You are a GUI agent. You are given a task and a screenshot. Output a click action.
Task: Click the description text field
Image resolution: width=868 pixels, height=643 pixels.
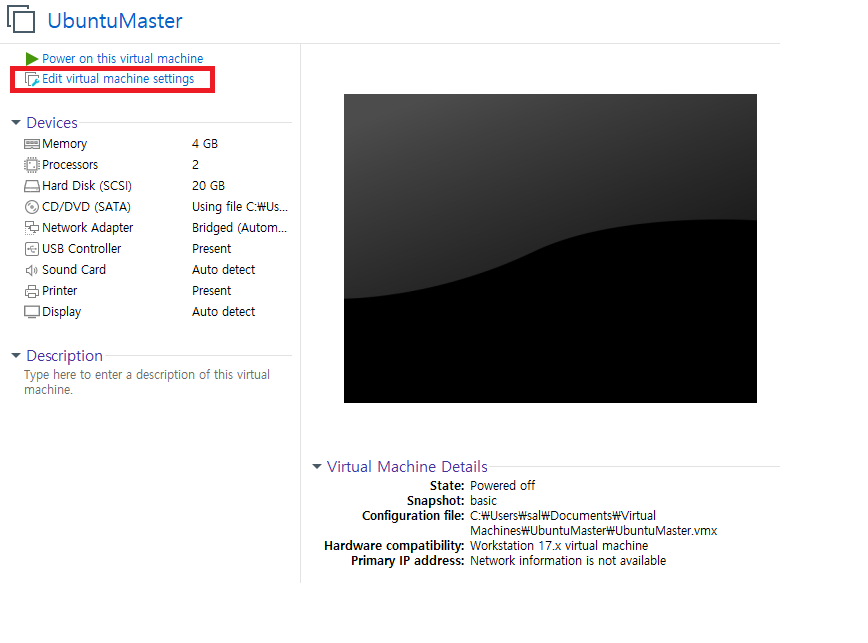[147, 382]
